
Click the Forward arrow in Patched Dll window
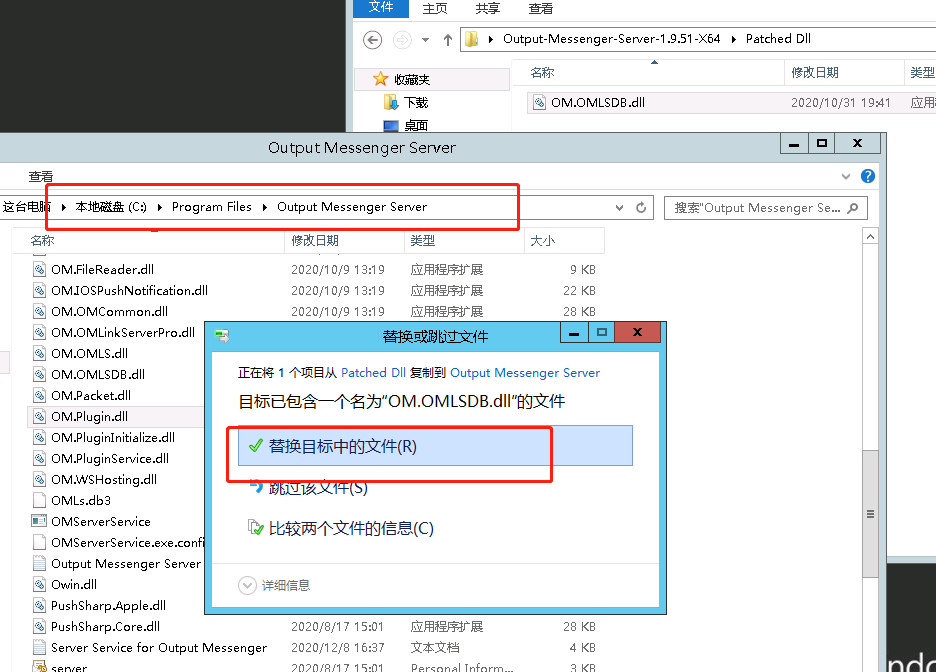pyautogui.click(x=402, y=40)
